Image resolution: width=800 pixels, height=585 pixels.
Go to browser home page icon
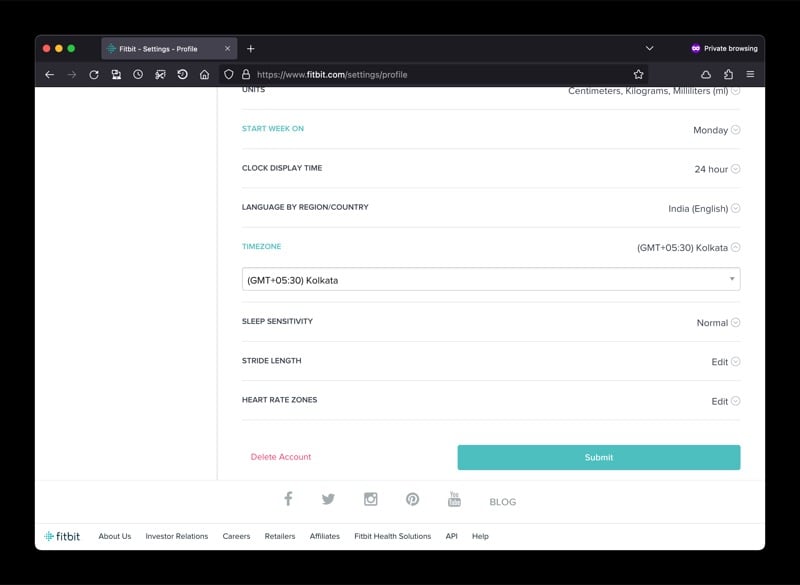point(205,74)
